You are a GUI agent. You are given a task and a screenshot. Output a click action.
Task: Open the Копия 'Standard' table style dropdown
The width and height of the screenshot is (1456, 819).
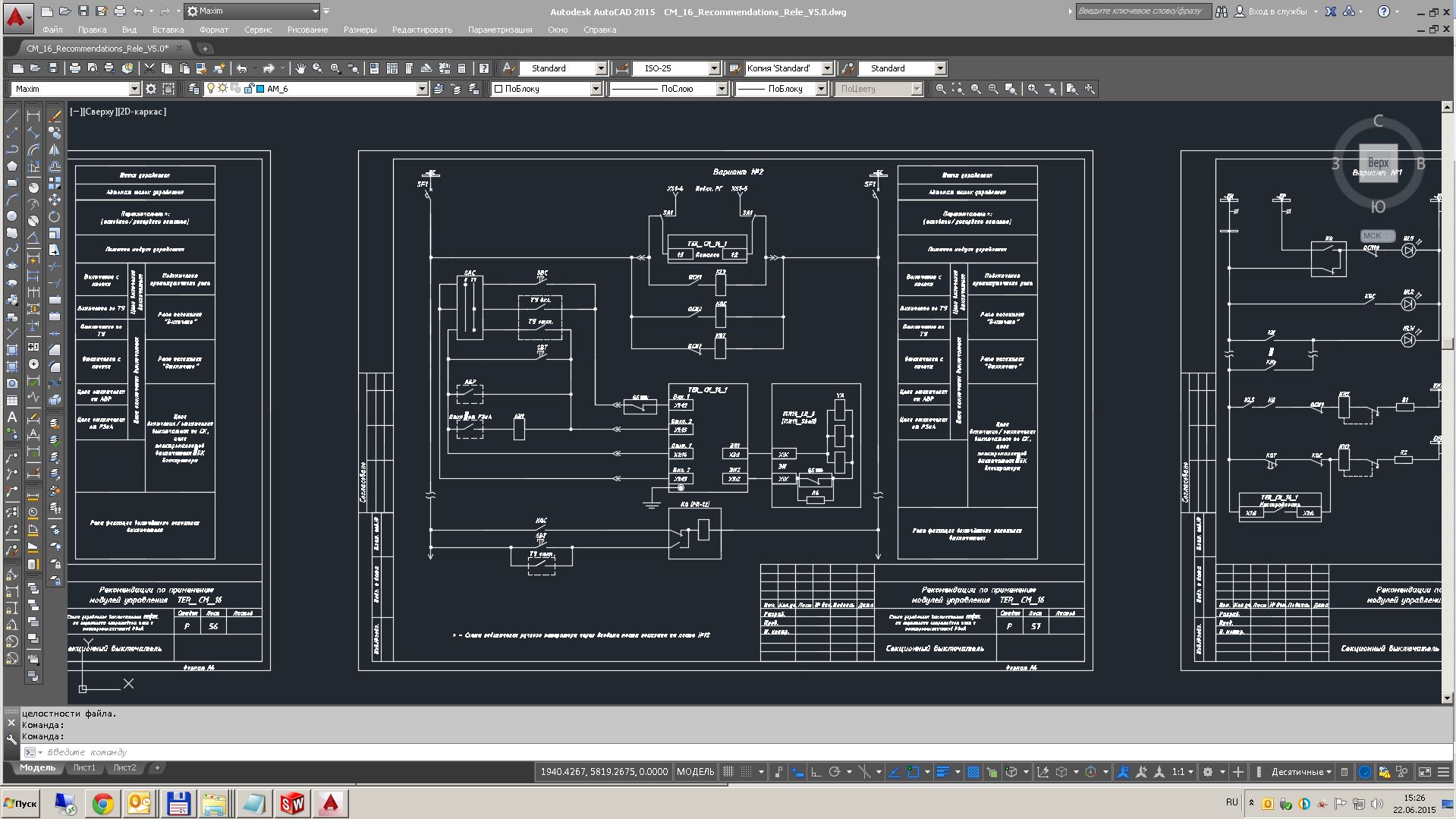point(788,68)
